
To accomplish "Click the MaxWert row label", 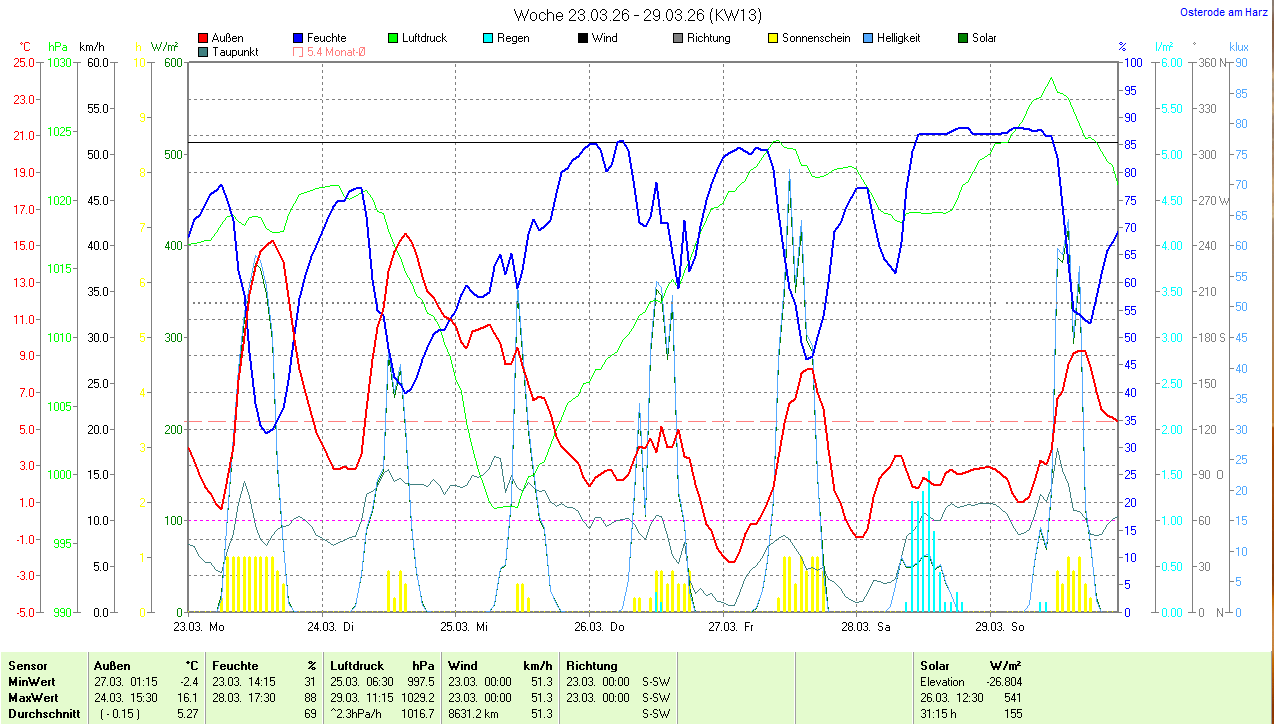I will pos(33,698).
